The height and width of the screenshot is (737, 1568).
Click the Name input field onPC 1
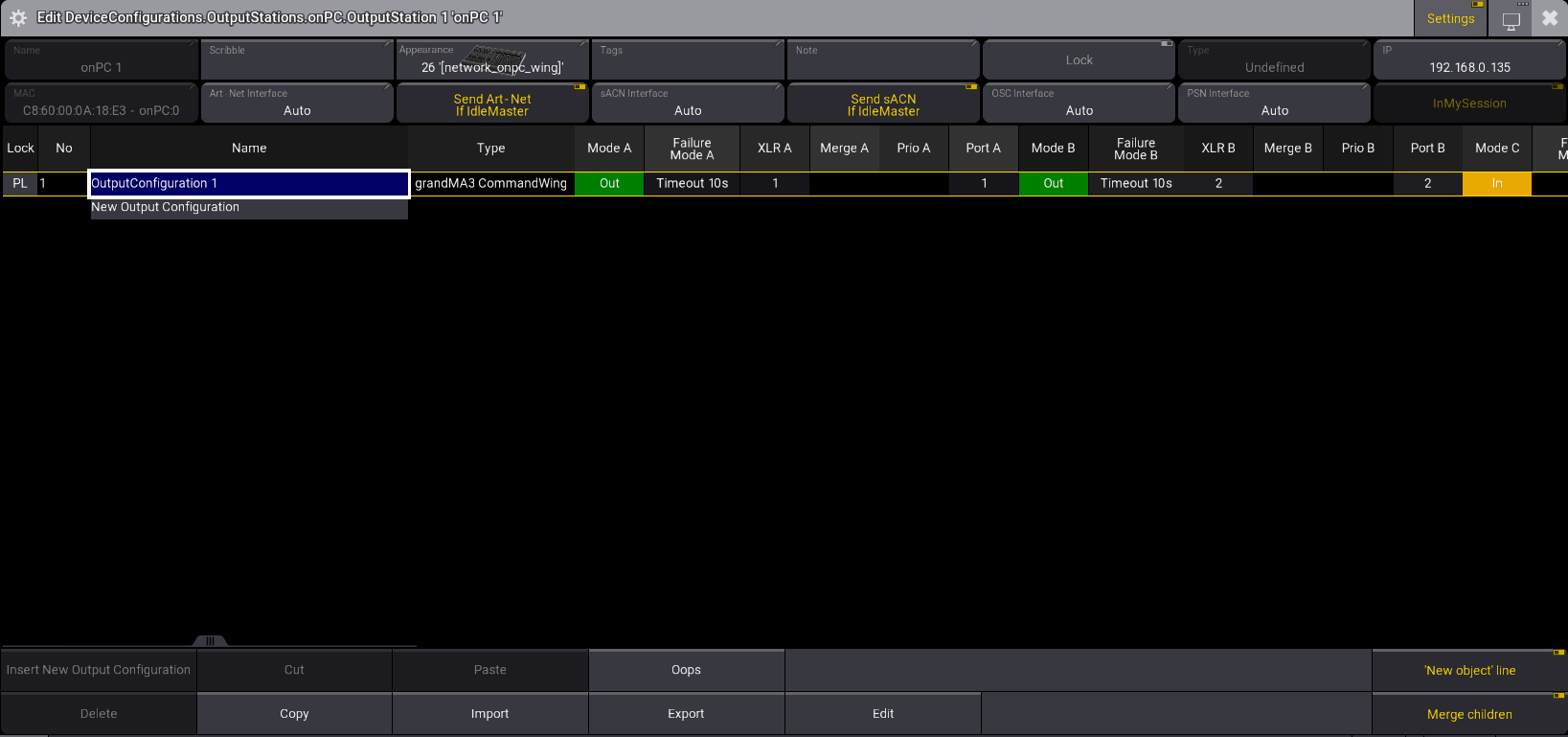click(x=102, y=60)
